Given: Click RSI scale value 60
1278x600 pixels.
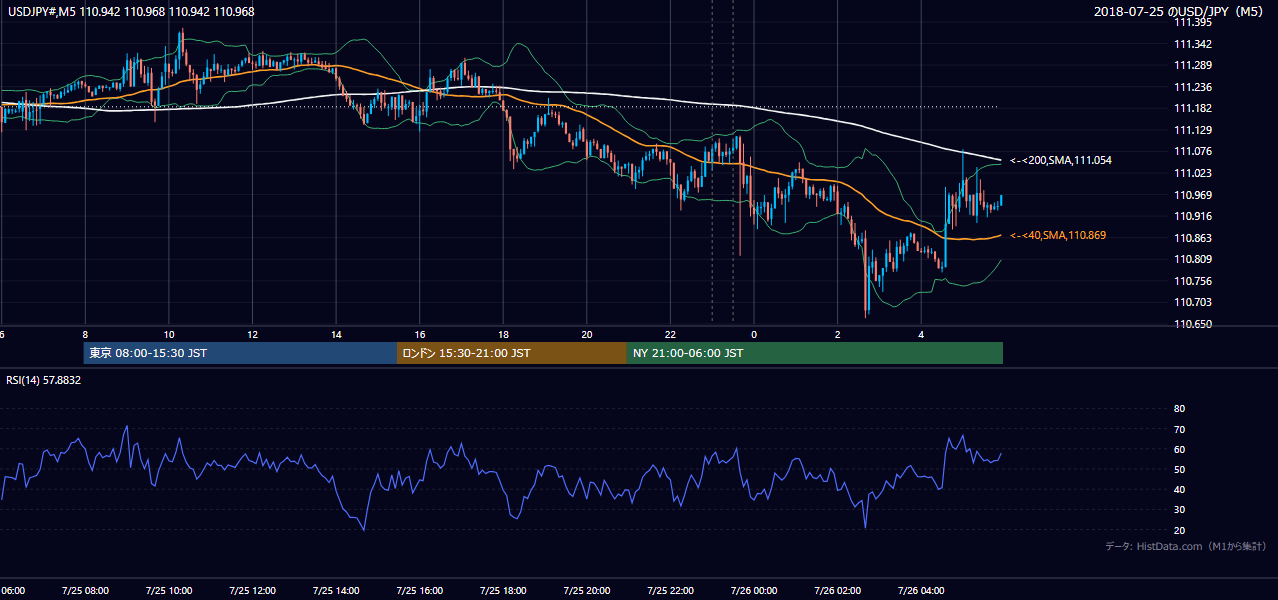Looking at the screenshot, I should coord(1179,449).
